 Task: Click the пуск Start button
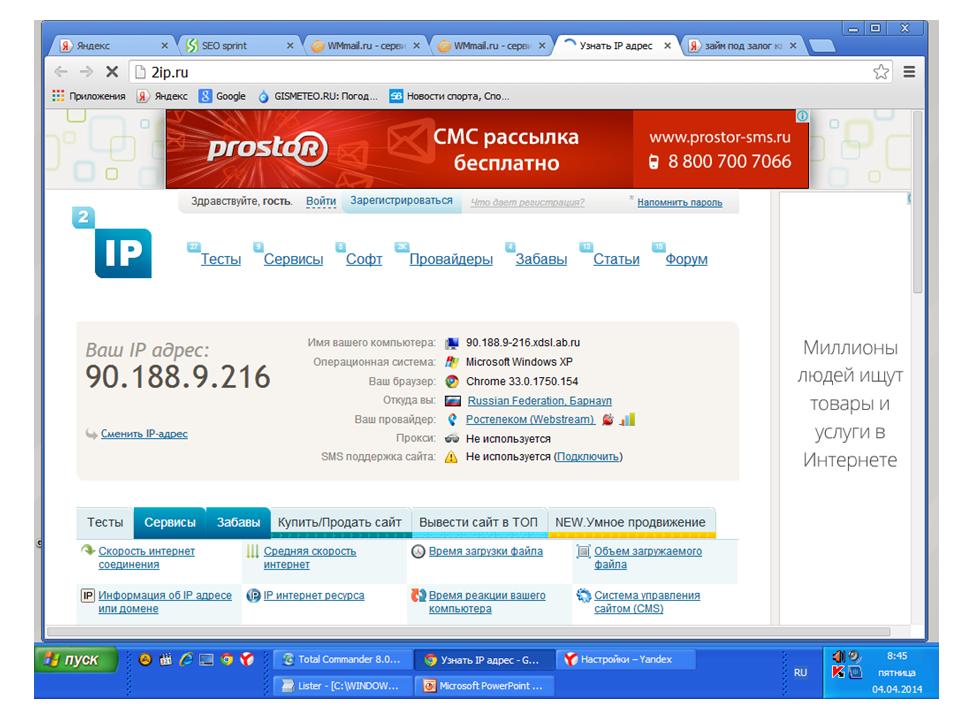pyautogui.click(x=76, y=659)
